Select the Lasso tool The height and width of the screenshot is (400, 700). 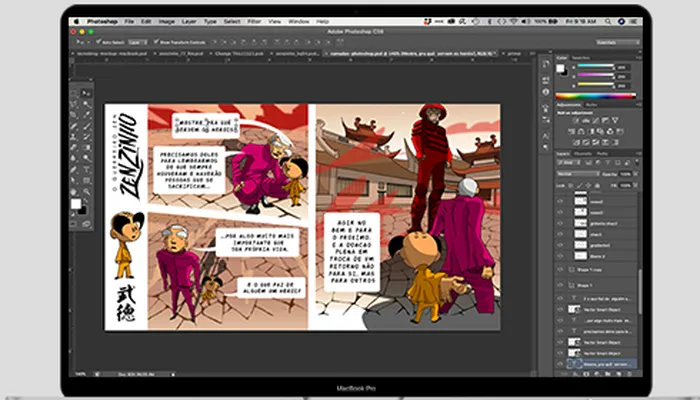75,104
